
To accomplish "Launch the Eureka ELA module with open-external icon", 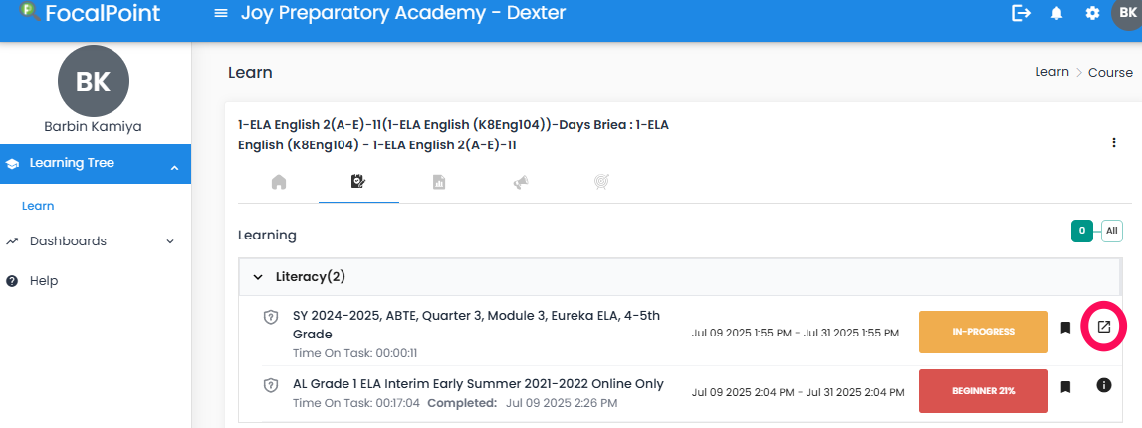I will click(x=1103, y=328).
